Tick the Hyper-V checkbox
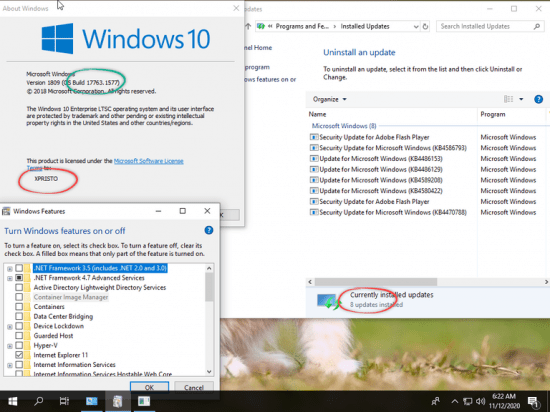Image resolution: width=550 pixels, height=412 pixels. 19,345
